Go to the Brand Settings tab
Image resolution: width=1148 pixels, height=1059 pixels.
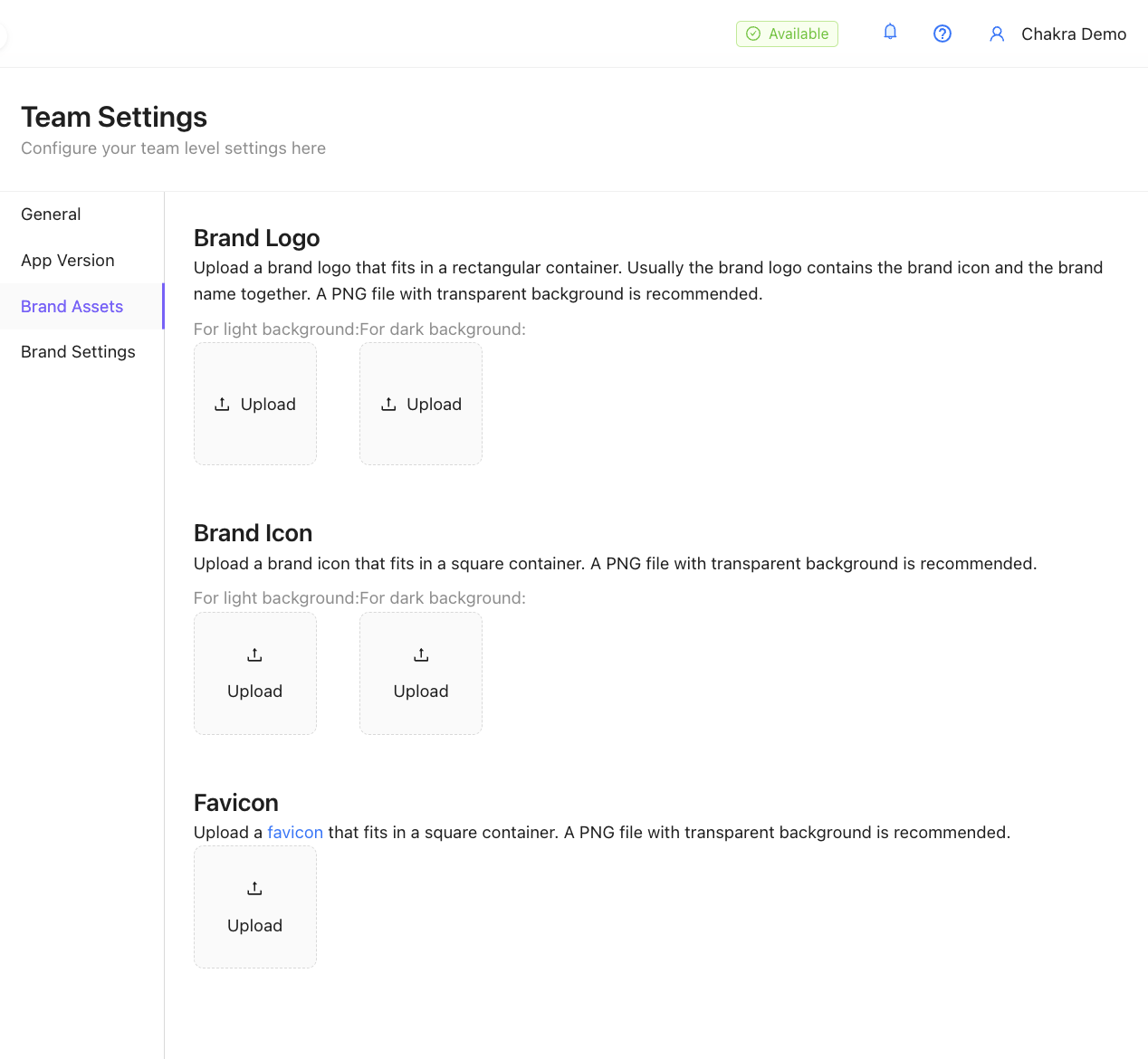[81, 352]
